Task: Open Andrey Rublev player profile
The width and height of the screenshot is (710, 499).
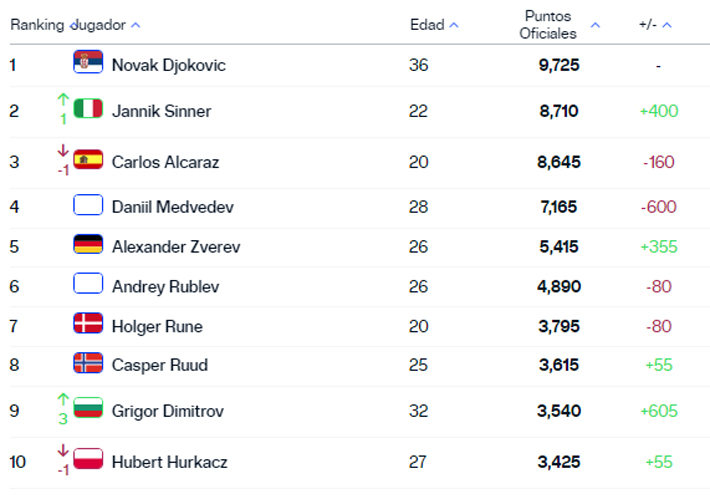Action: (x=165, y=287)
